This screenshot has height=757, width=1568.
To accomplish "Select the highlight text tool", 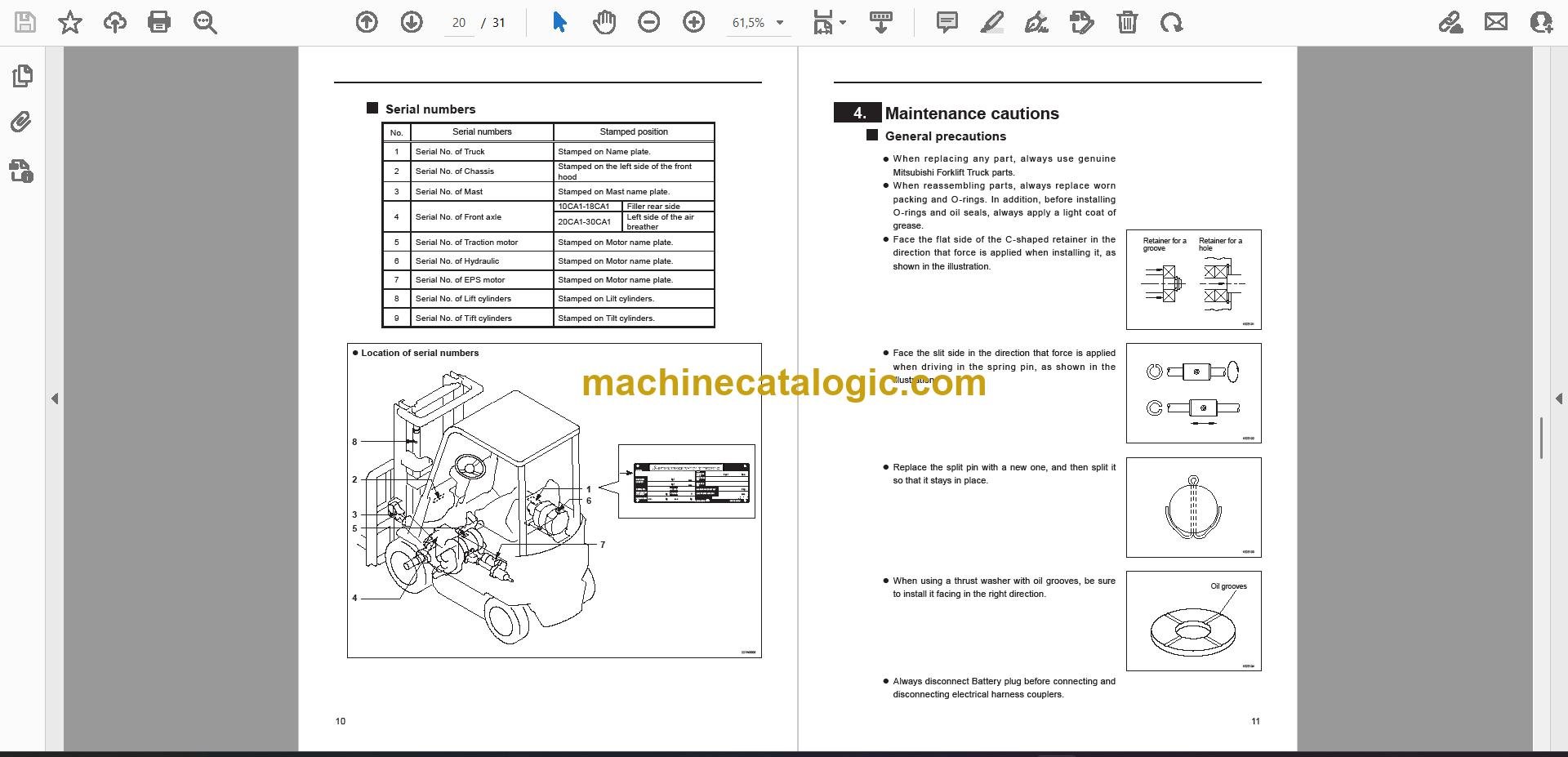I will click(991, 22).
